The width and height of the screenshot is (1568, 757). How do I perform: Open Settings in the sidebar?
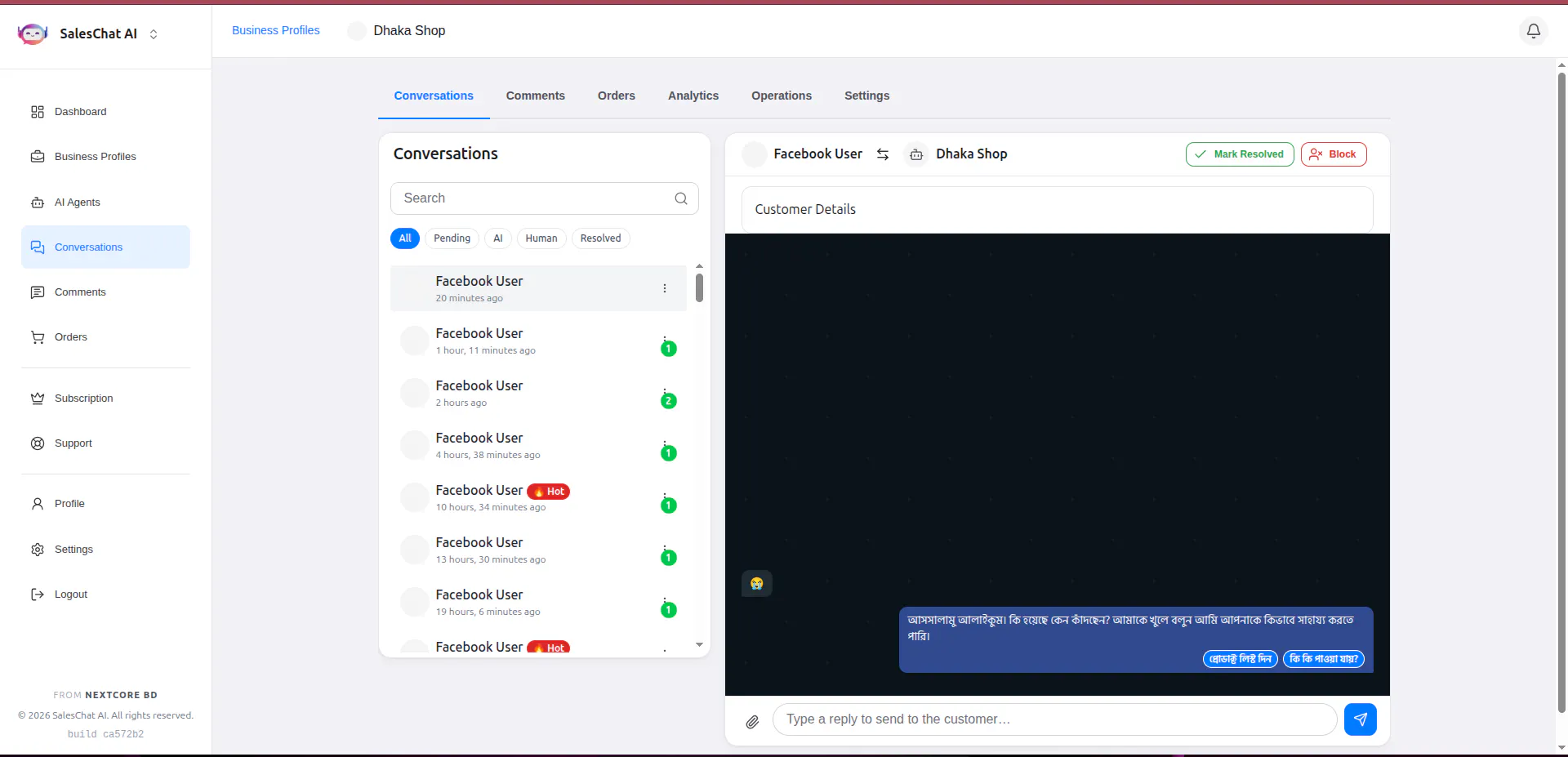click(x=105, y=550)
